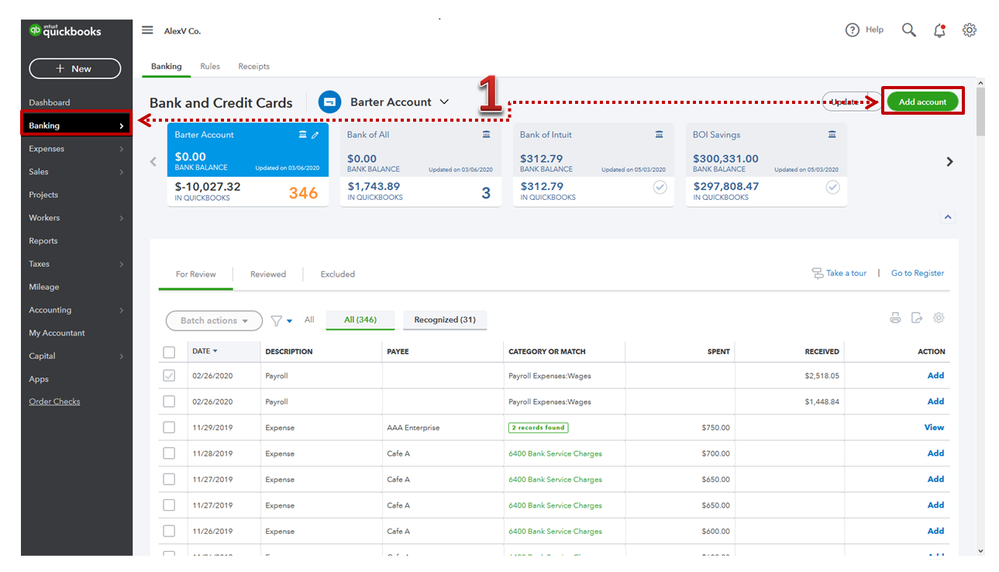Switch to the Receipts tab
Viewport: 999px width, 572px height.
[x=254, y=66]
